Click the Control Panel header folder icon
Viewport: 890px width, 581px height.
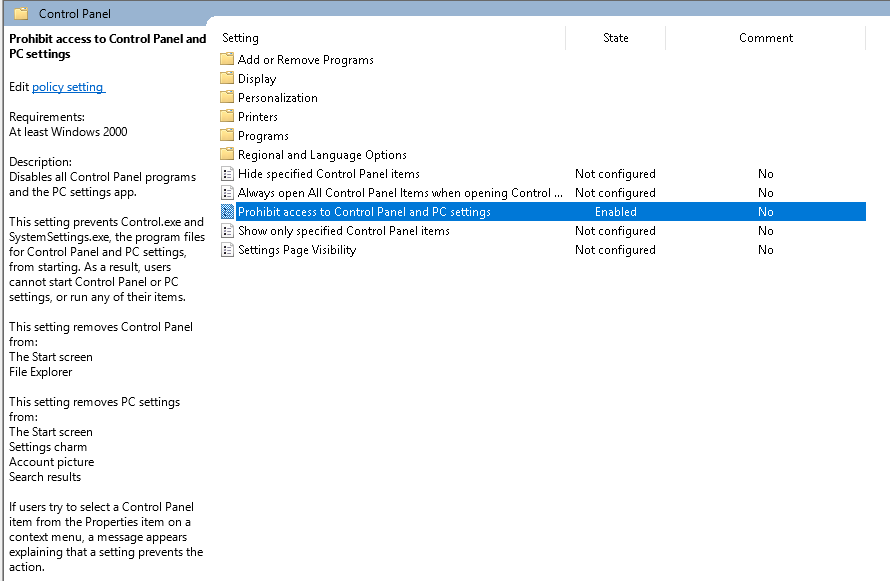(20, 14)
